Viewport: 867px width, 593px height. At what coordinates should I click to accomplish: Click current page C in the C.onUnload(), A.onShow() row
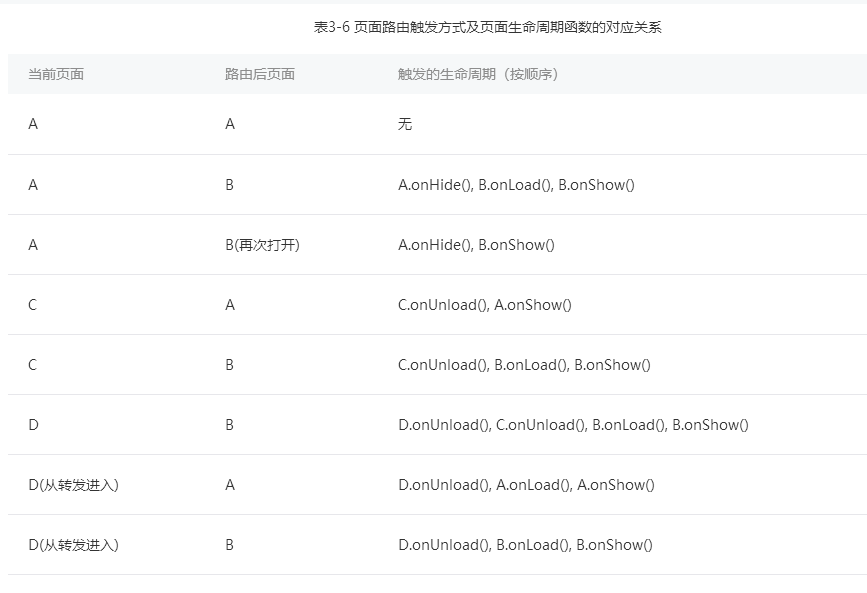click(33, 305)
